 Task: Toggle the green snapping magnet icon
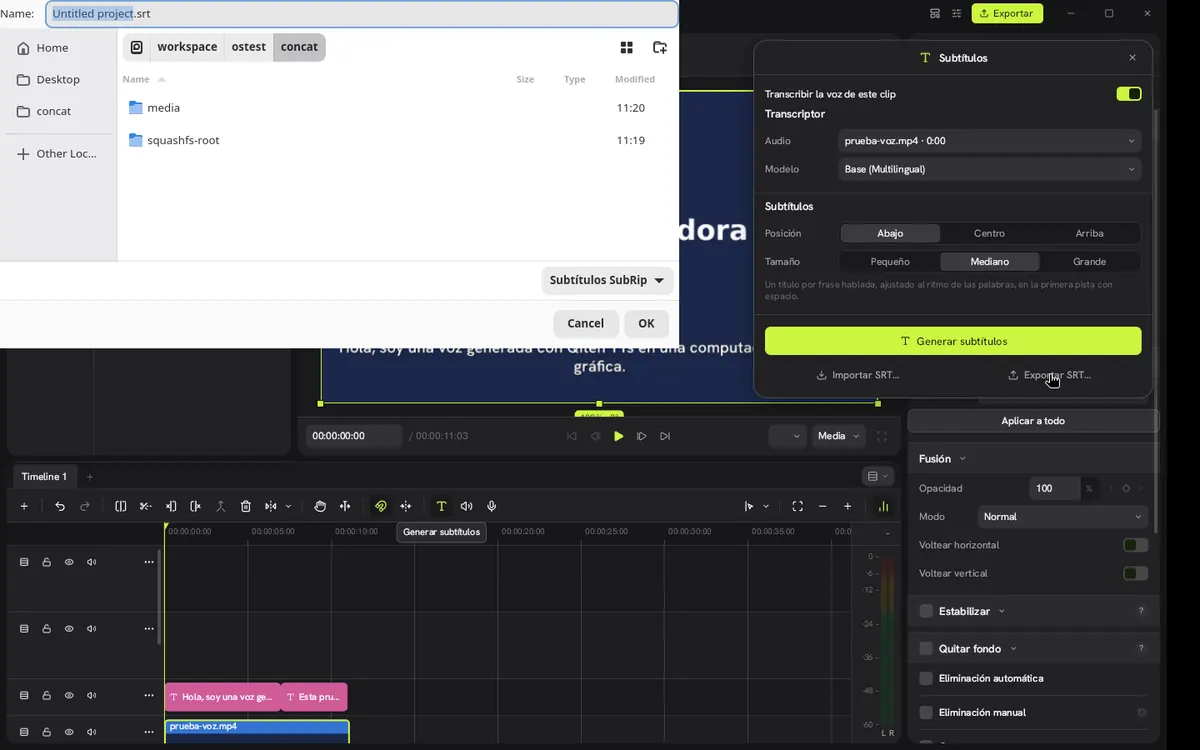point(380,506)
